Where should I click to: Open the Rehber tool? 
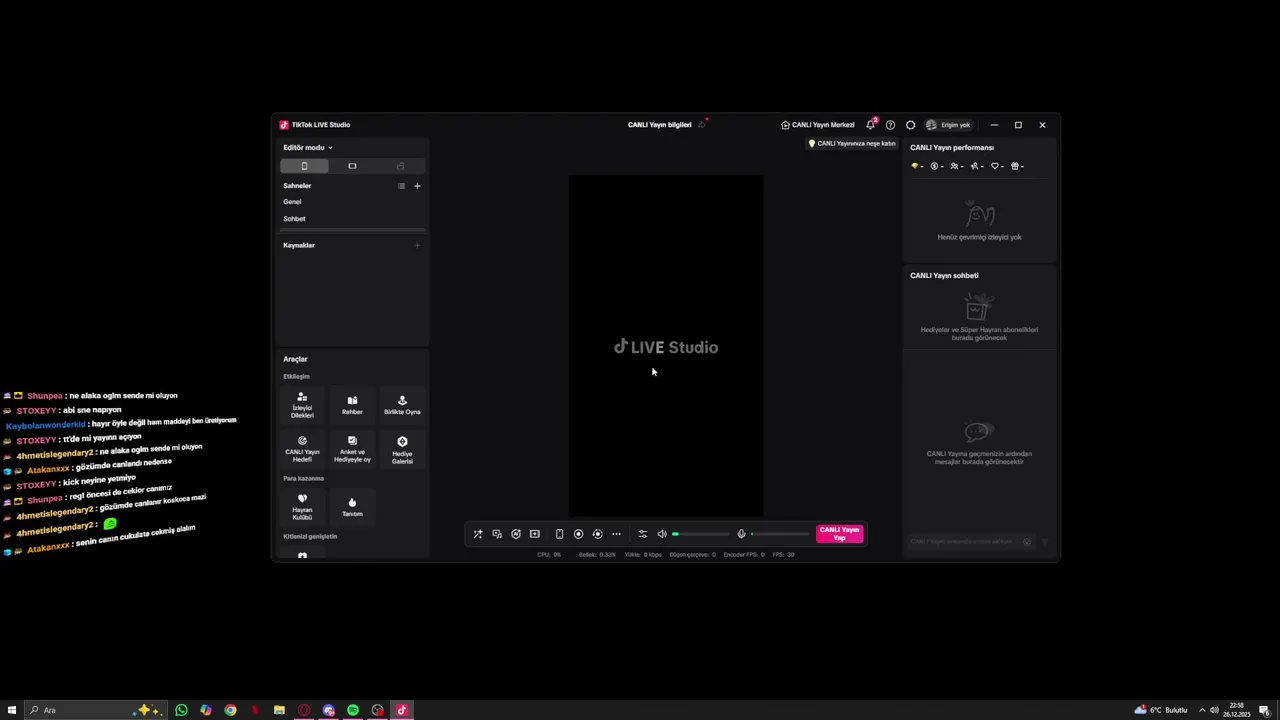(352, 405)
